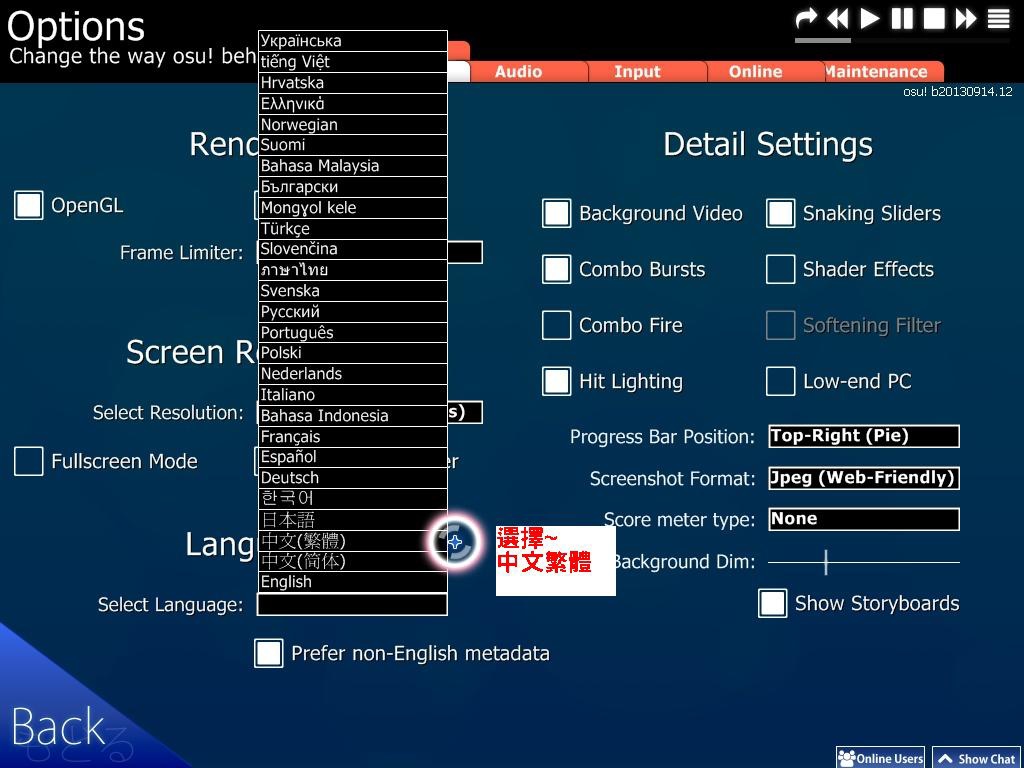This screenshot has height=768, width=1024.
Task: Pause music with jukebox pause icon
Action: tap(902, 18)
